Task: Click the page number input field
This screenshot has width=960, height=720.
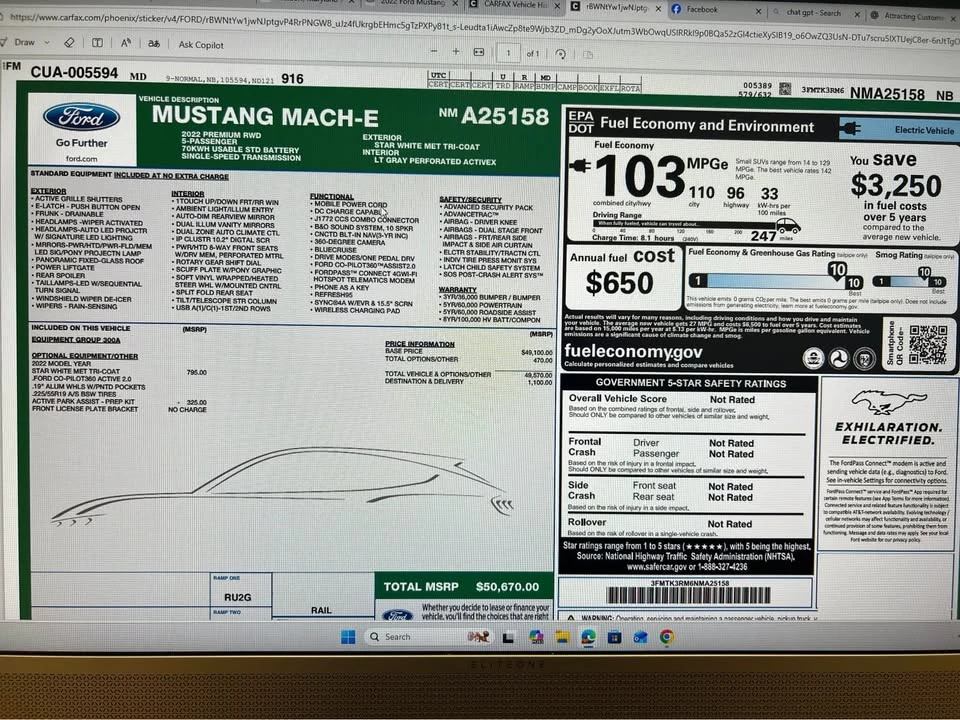Action: pos(508,53)
